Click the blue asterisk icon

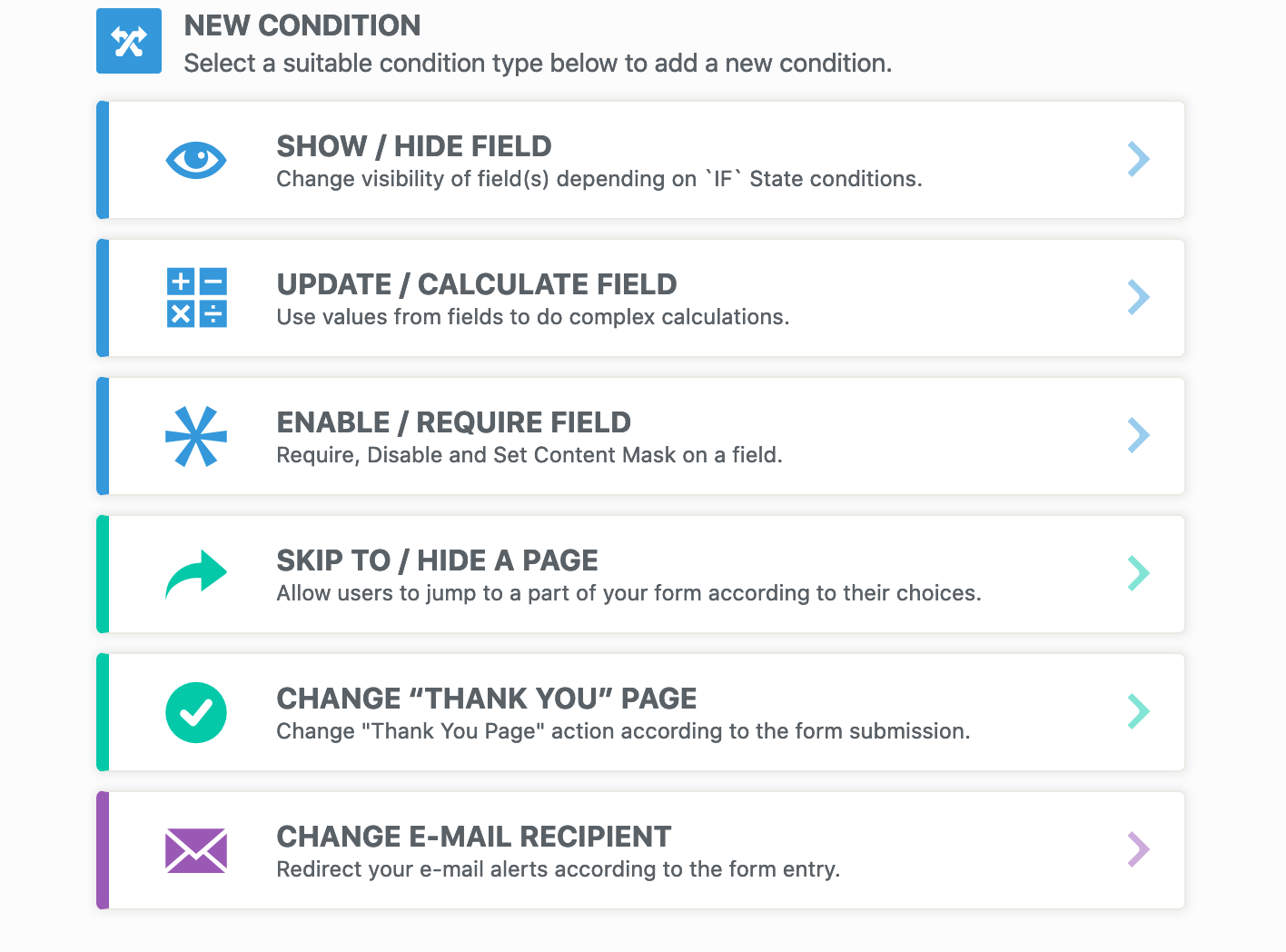tap(196, 436)
